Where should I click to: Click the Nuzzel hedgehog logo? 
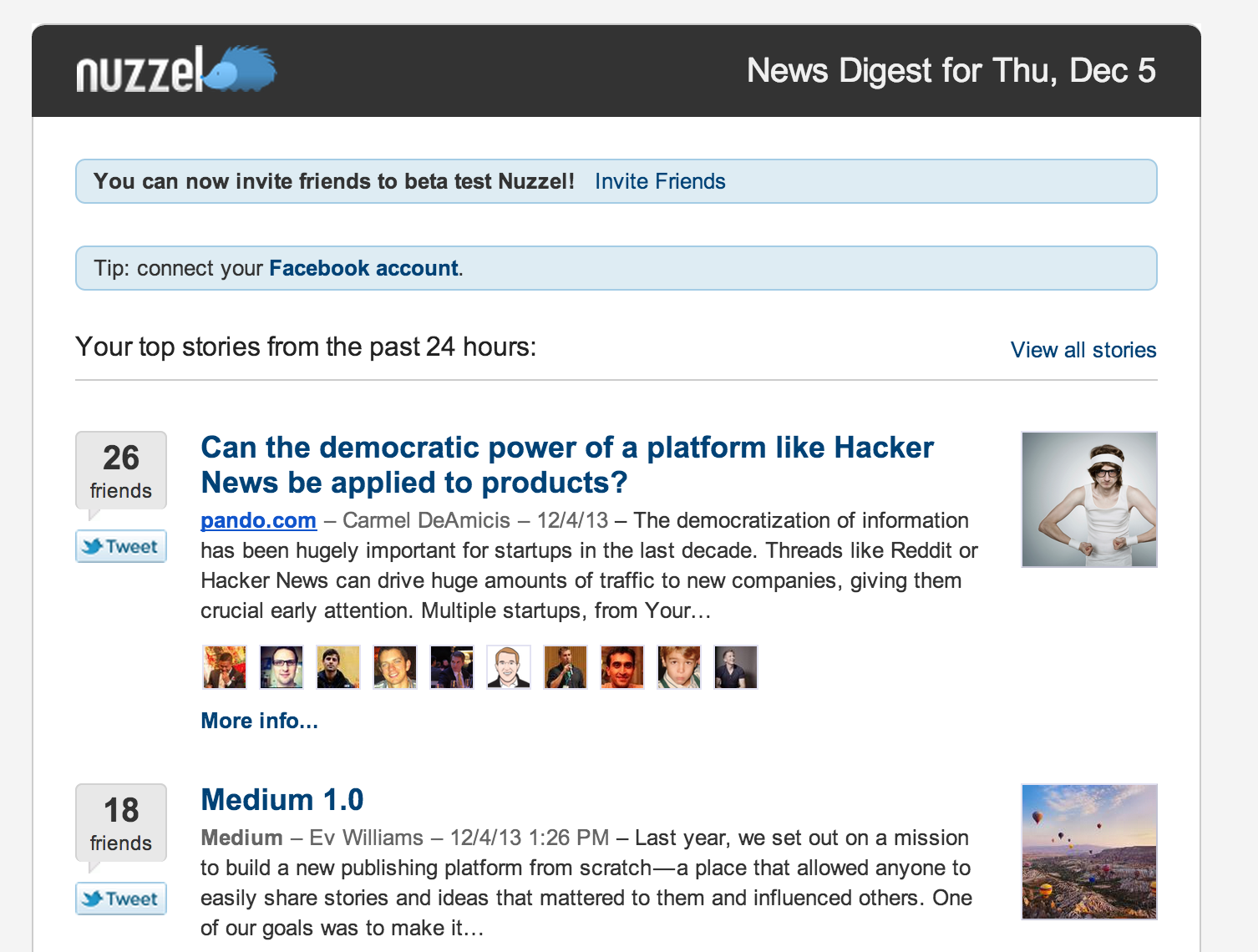[x=175, y=69]
